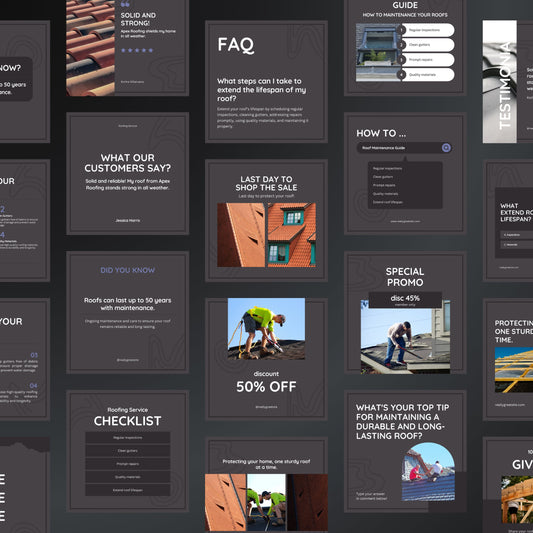Click the rightmost rating star under SOLID AND STRONG
The height and width of the screenshot is (533, 533).
click(151, 50)
